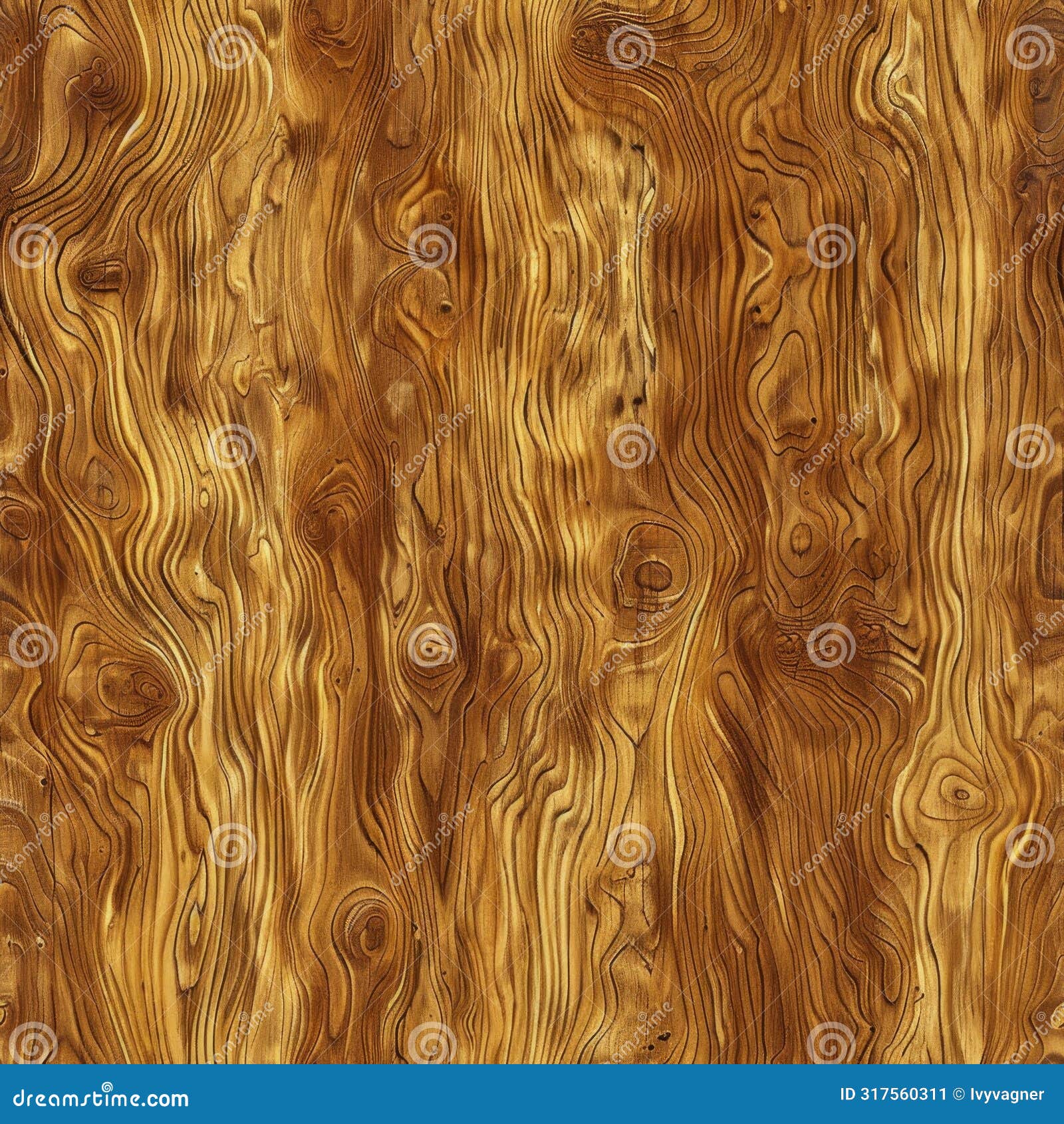Click the wood texture preview image
The height and width of the screenshot is (1124, 1064).
[x=532, y=532]
